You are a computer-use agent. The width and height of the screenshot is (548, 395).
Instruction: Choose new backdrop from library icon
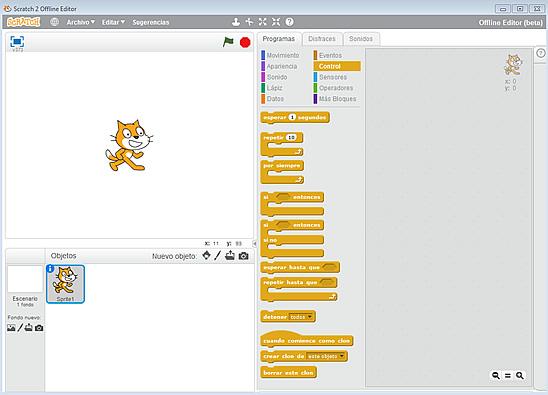[11, 328]
